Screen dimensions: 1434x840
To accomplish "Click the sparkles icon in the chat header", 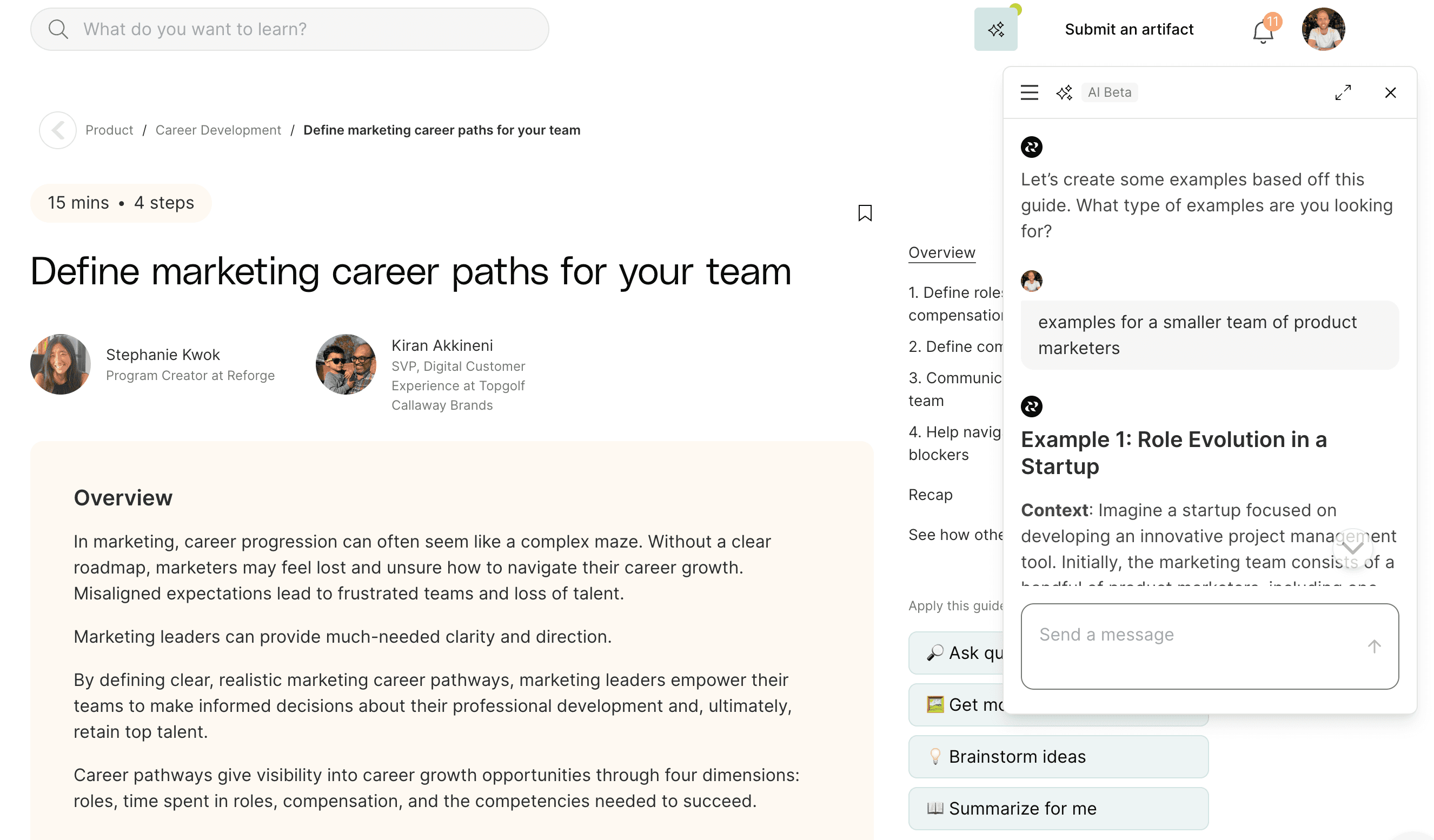I will click(x=1064, y=92).
